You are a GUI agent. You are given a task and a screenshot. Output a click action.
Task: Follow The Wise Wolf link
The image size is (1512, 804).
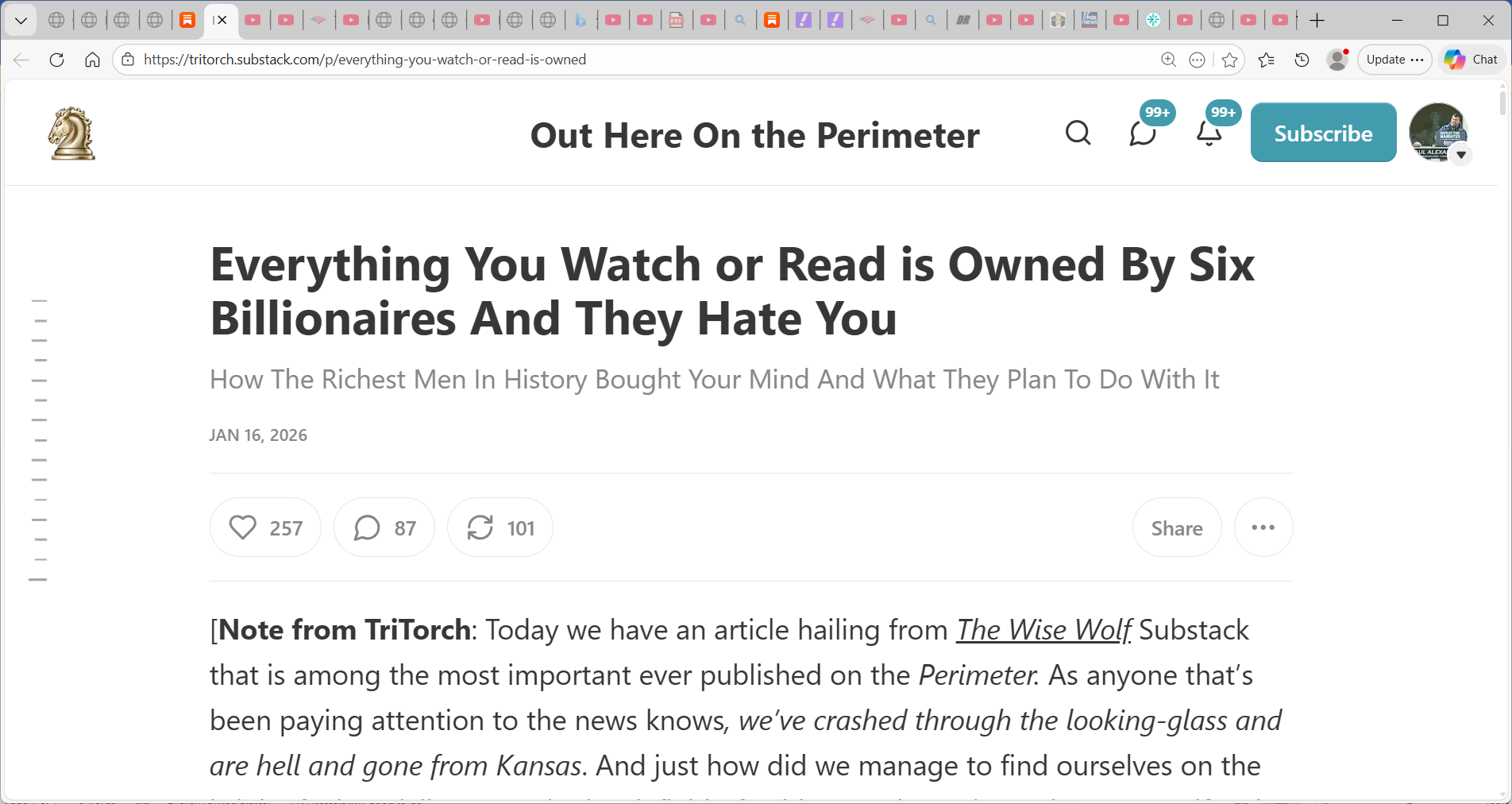point(1043,629)
